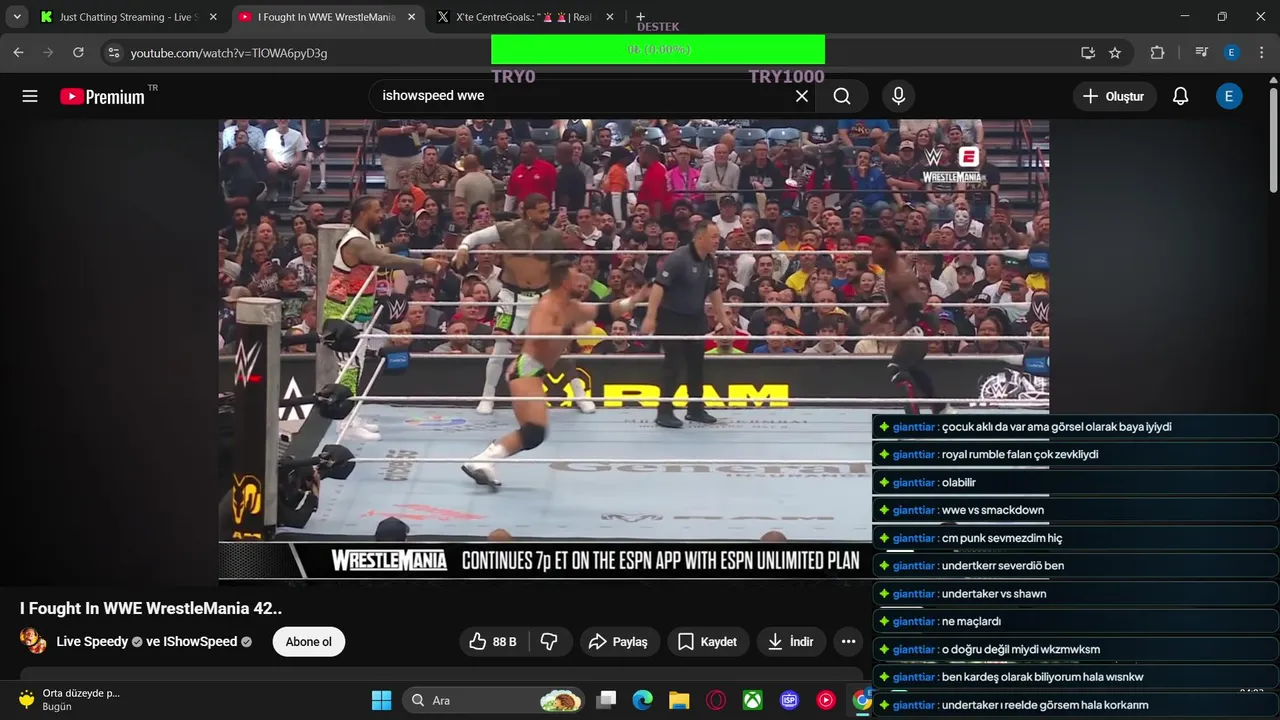The width and height of the screenshot is (1280, 720).
Task: Open the 'Live Speedy' channel link
Action: tap(92, 642)
